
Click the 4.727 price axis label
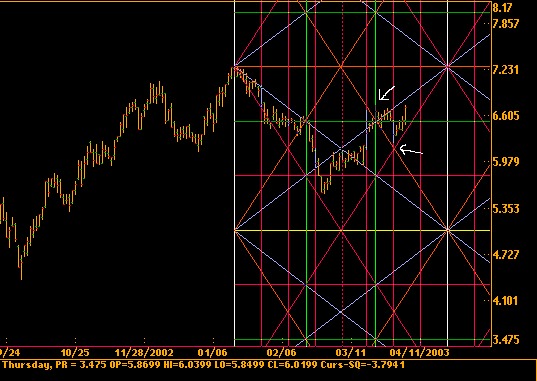(506, 255)
